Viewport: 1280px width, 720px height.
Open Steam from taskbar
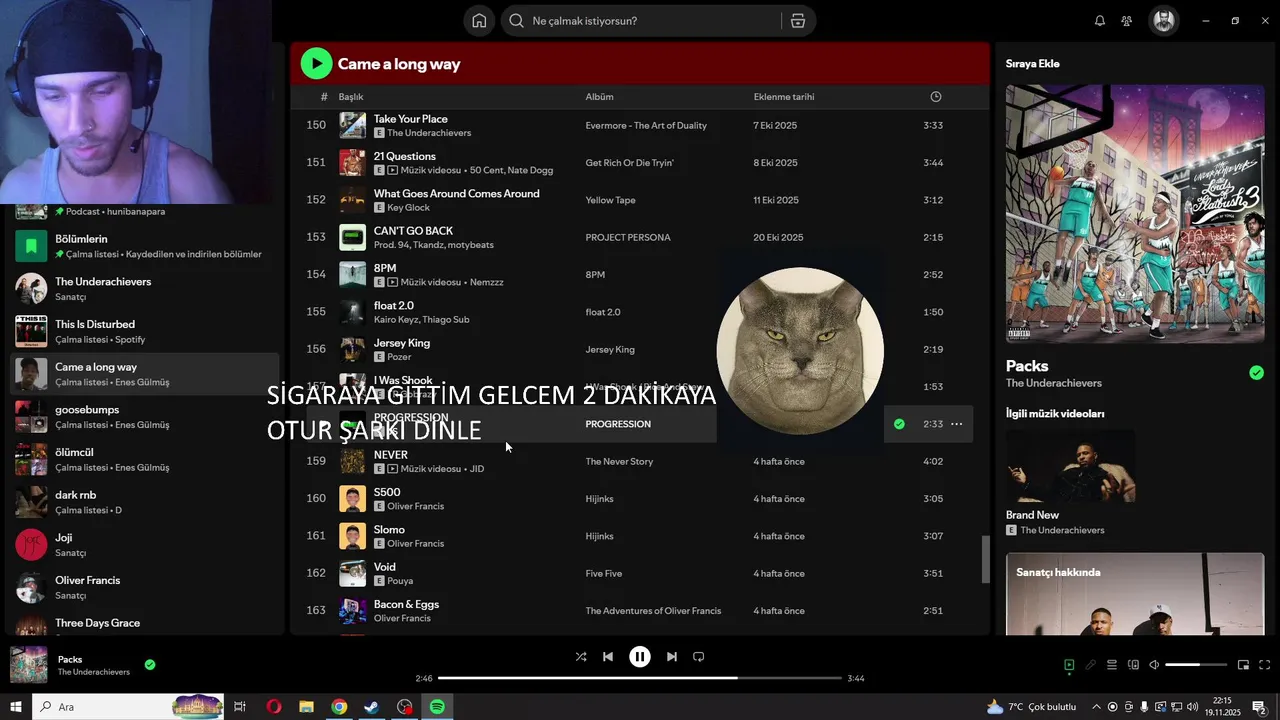point(371,707)
